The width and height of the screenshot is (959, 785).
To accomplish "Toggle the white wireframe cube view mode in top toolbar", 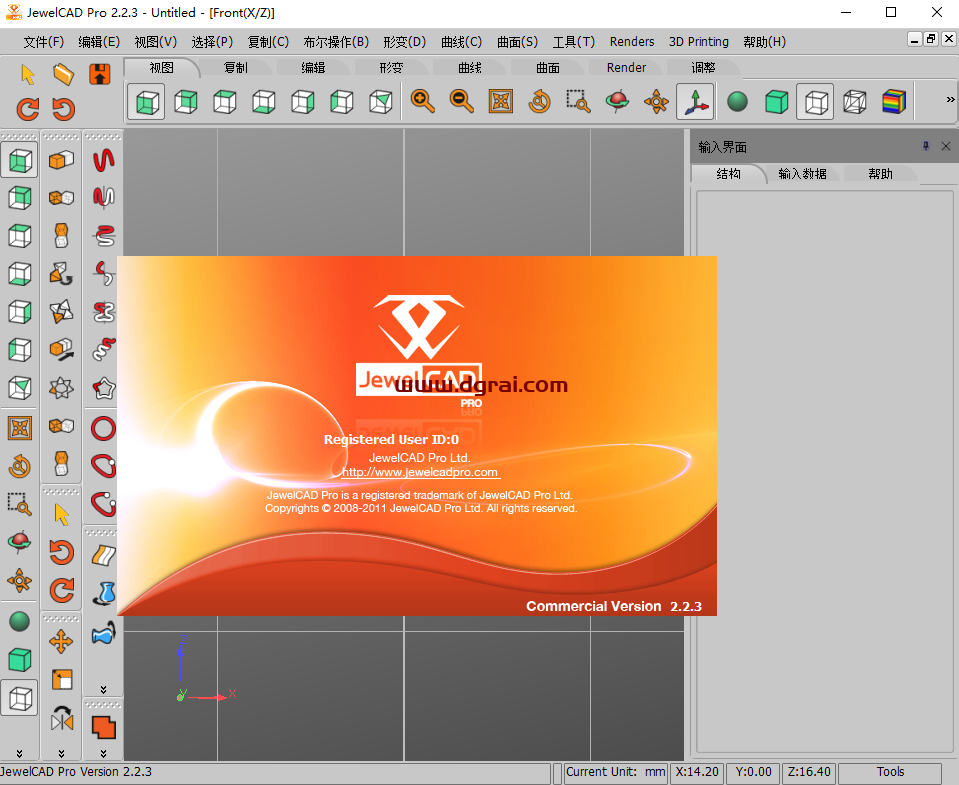I will point(815,101).
